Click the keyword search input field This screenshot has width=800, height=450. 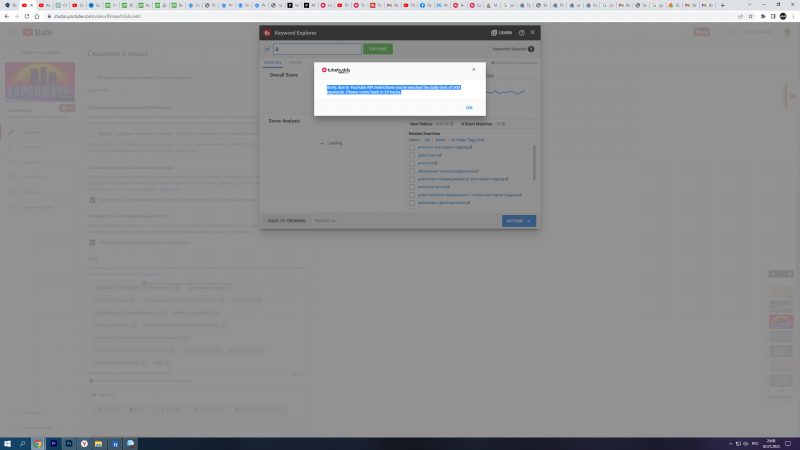(x=316, y=48)
